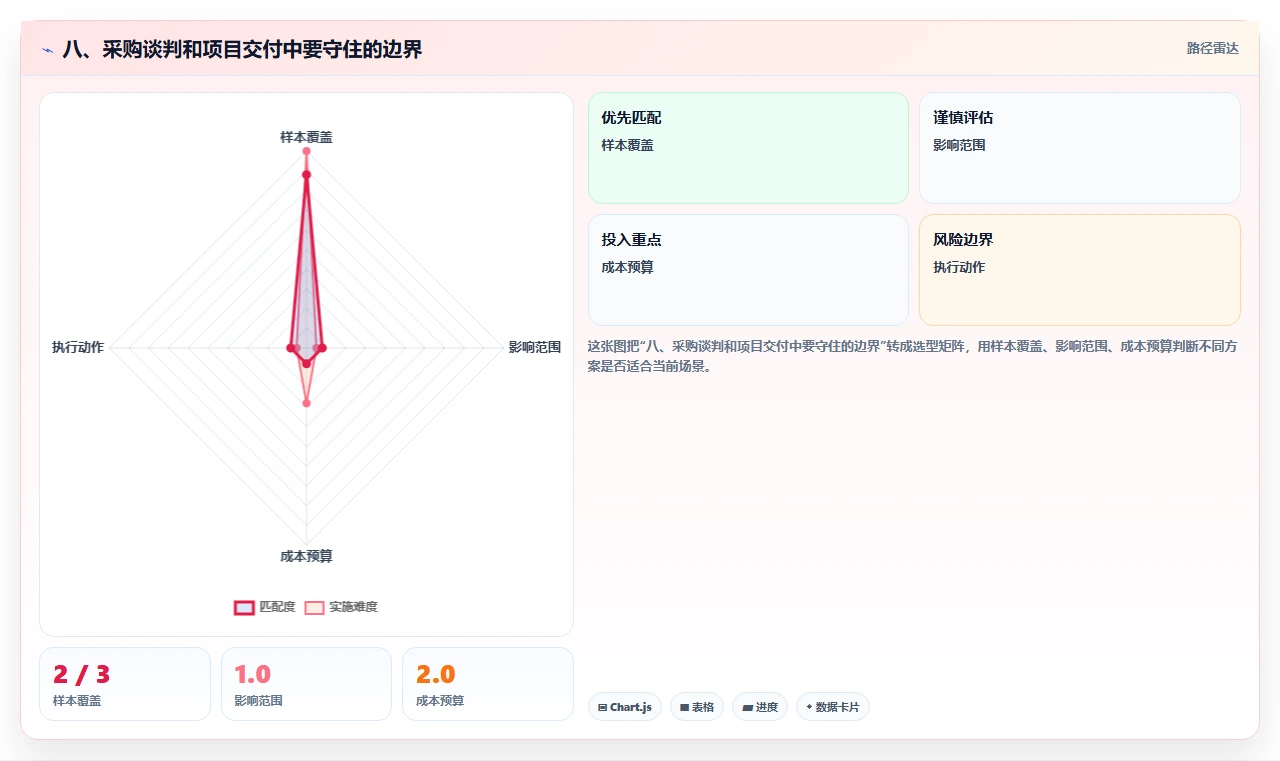Click the 实施难度 data point on 成本预算 axis
Screen dimensions: 1280x761
[306, 403]
